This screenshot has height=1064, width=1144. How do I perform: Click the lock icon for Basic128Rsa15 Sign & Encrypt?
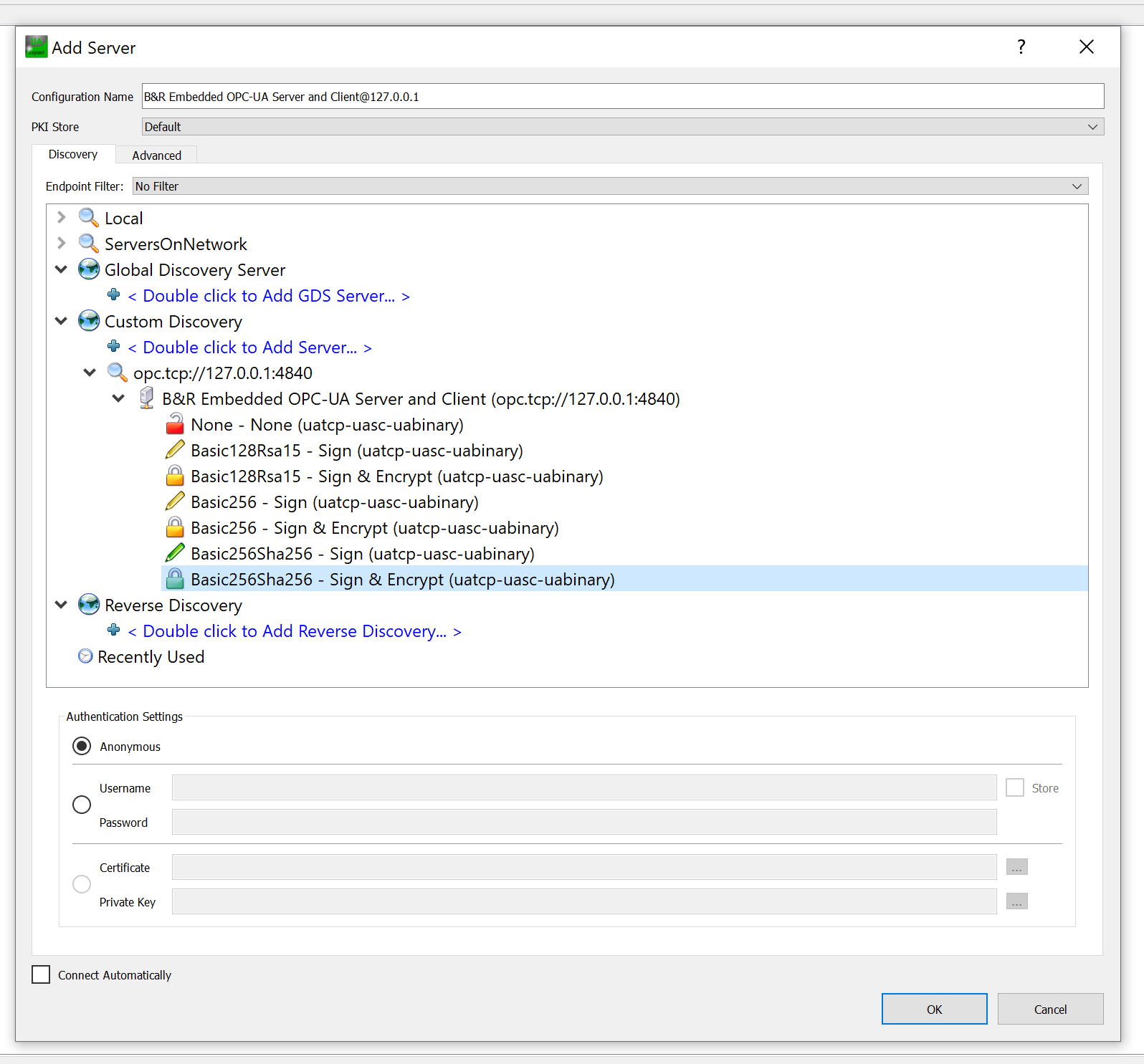[175, 476]
